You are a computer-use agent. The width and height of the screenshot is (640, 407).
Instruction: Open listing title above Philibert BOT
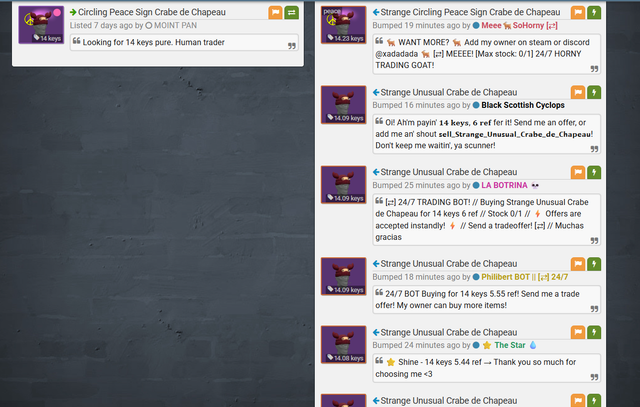(449, 264)
